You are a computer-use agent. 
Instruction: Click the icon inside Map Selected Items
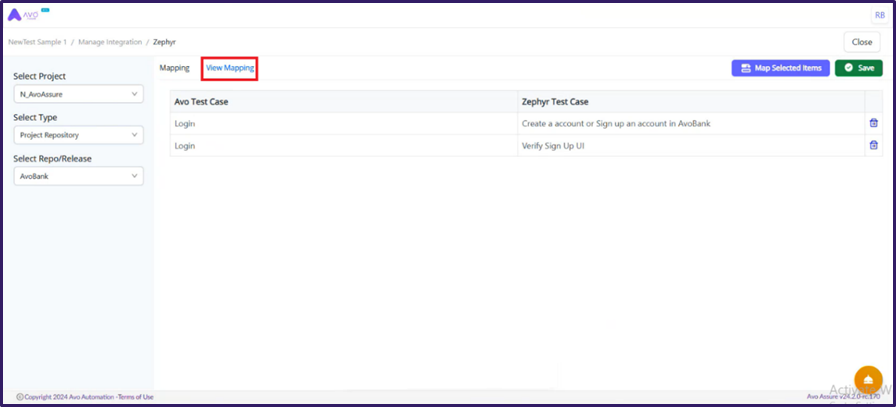tap(745, 68)
